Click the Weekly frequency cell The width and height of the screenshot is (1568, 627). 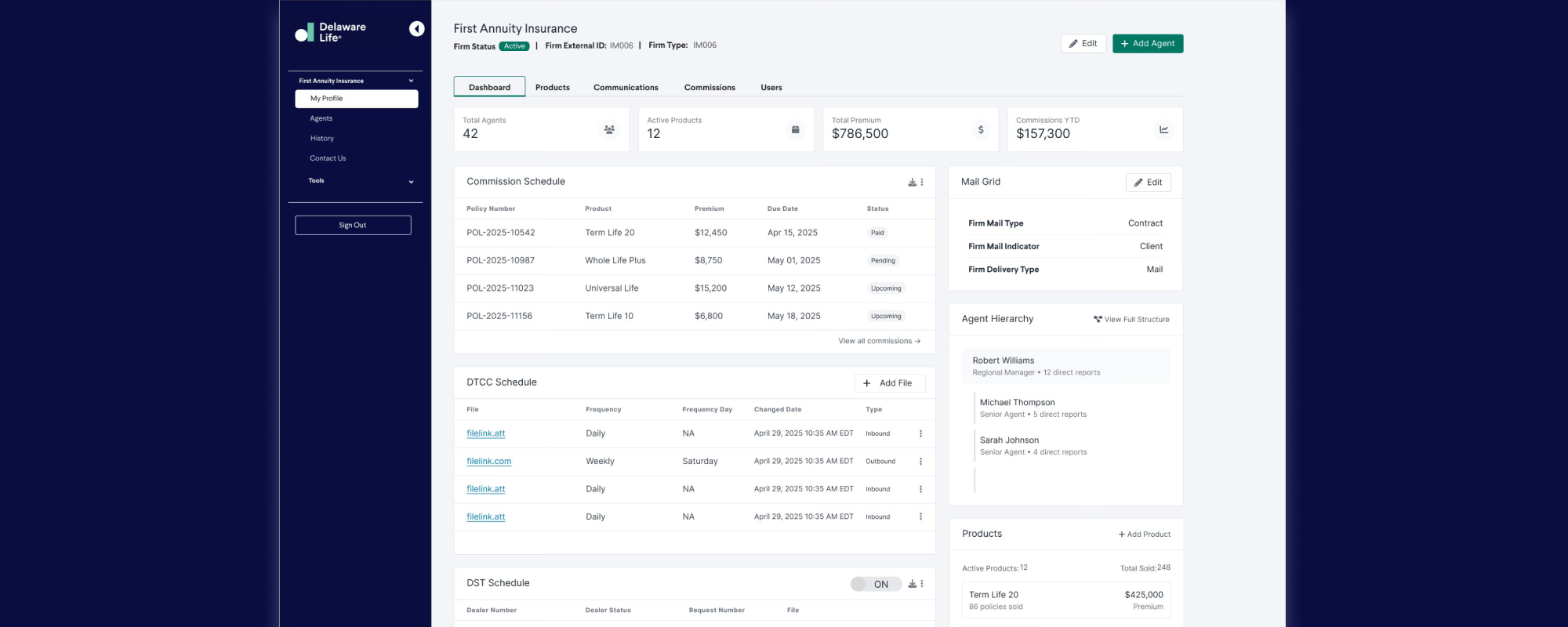point(600,462)
